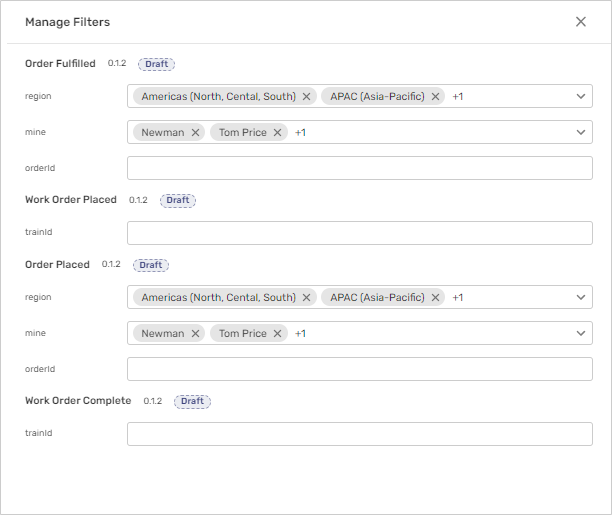Image resolution: width=612 pixels, height=515 pixels.
Task: Remove Tom Price chip in Order Placed mine
Action: click(278, 334)
